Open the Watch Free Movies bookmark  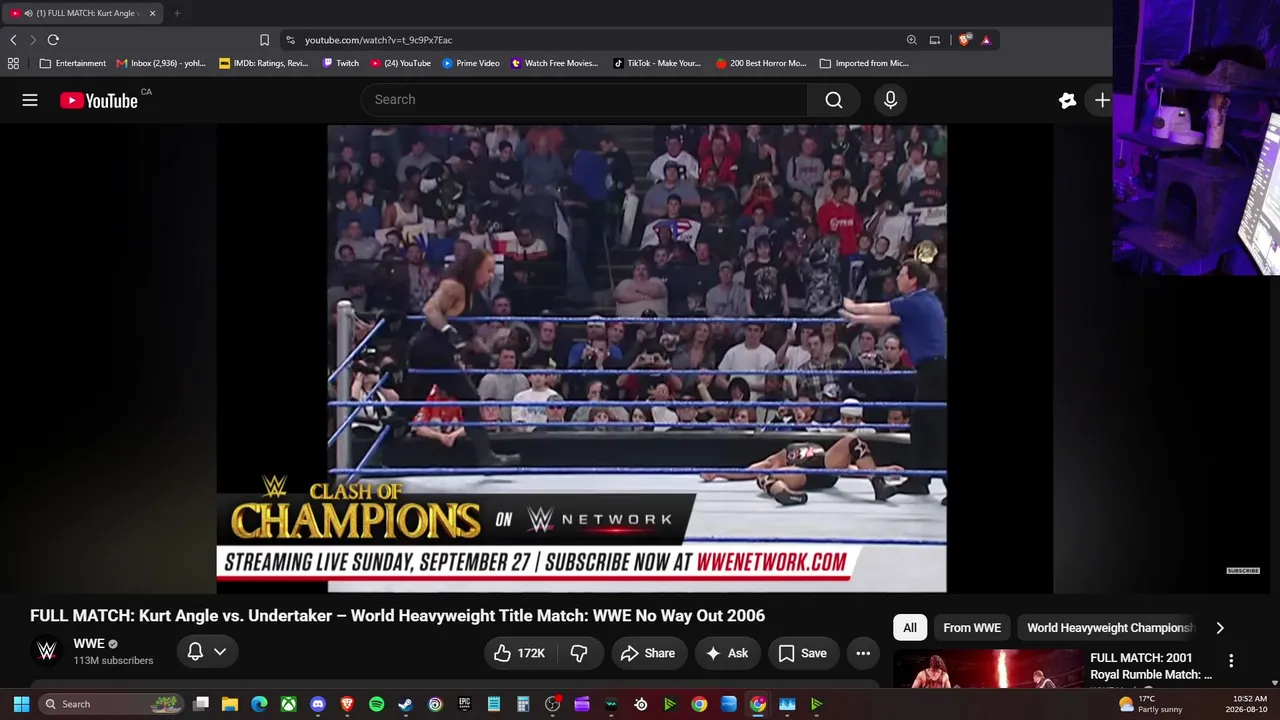tap(555, 63)
